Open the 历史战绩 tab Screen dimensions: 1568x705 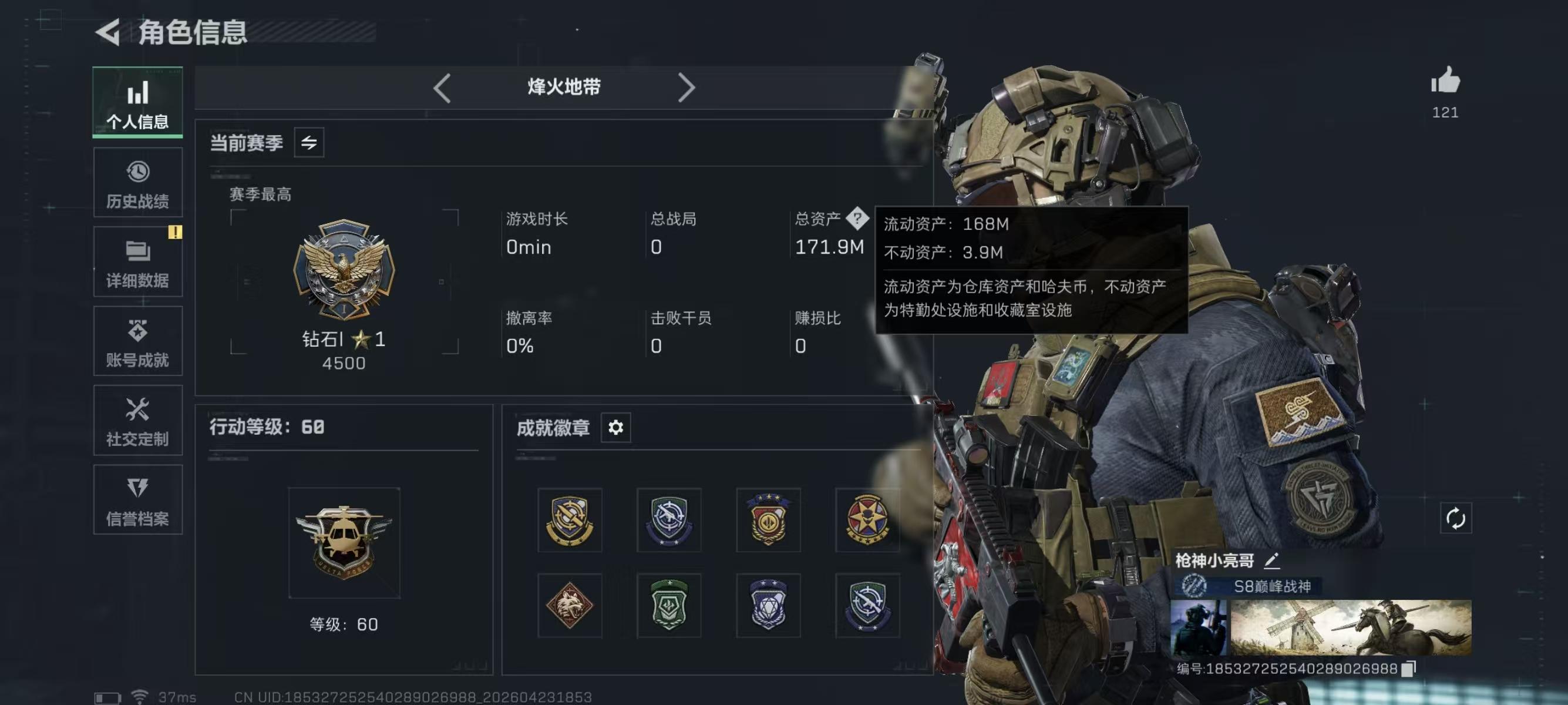click(138, 183)
